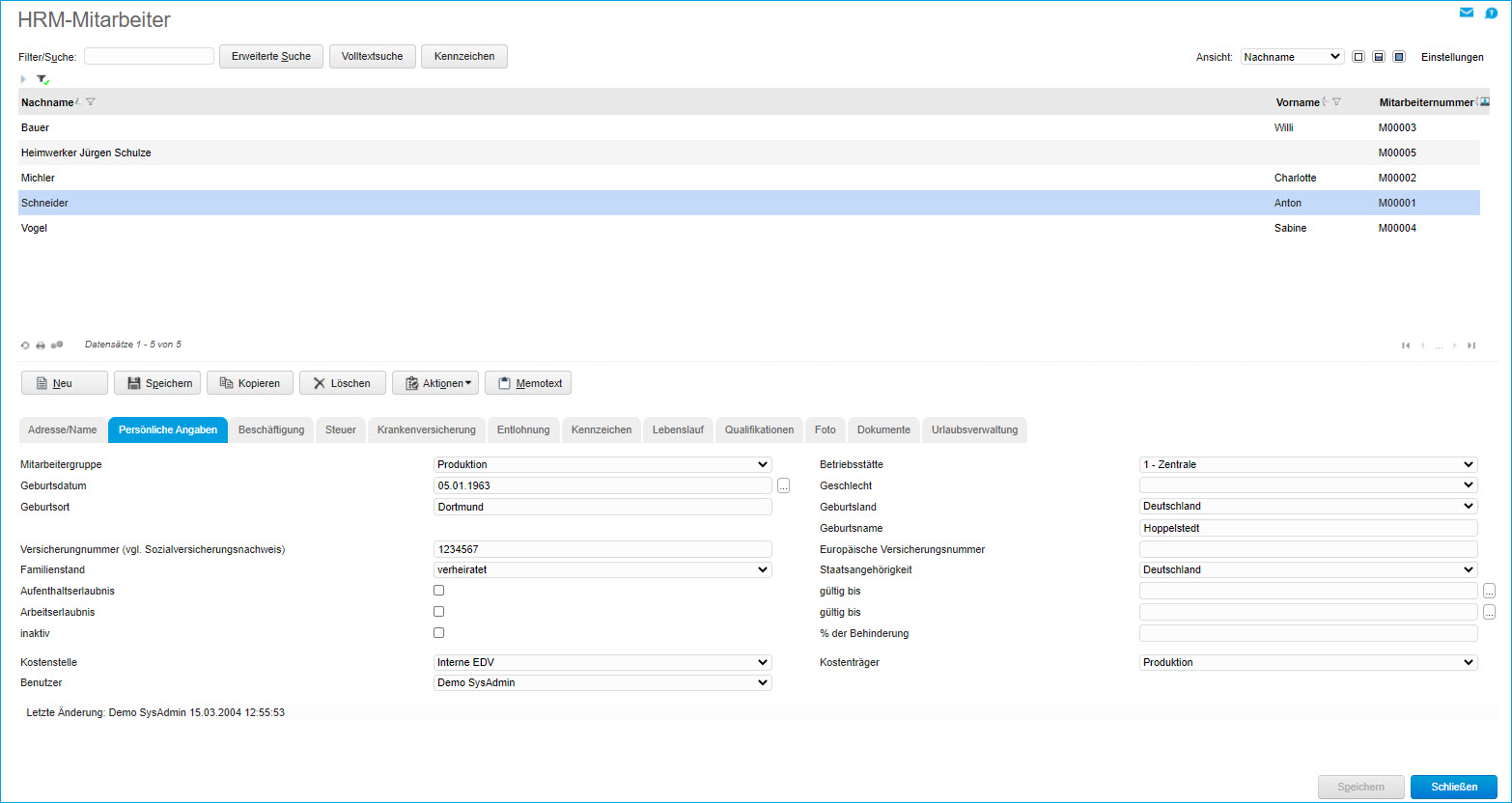Click the Löschen button
The height and width of the screenshot is (803, 1512).
pos(343,383)
